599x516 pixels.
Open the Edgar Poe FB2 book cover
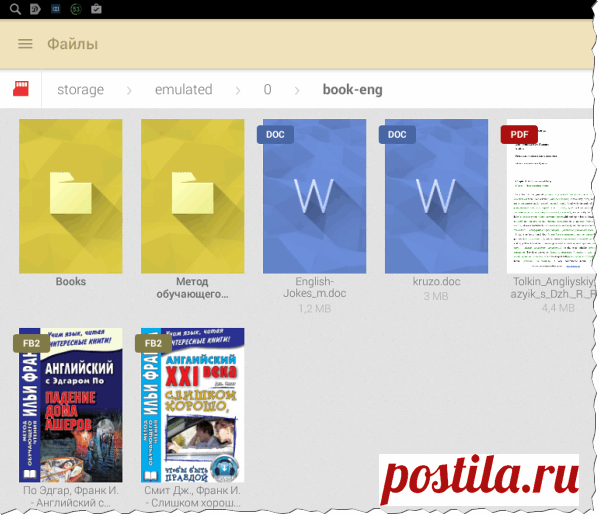point(71,405)
